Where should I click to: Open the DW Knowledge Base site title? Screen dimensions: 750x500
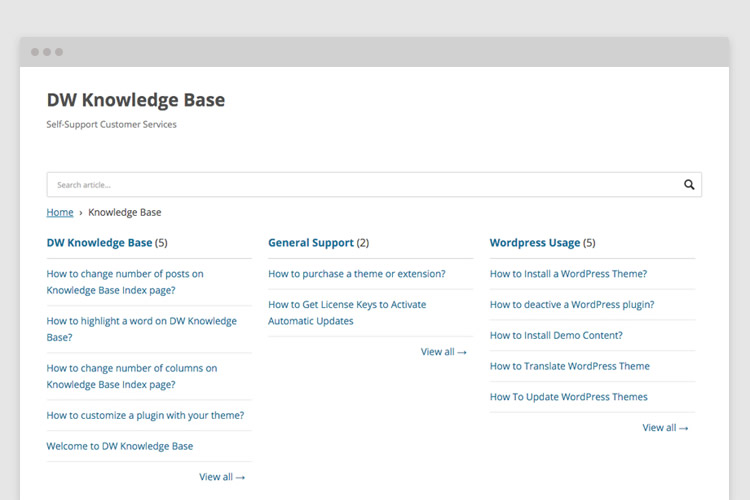click(x=136, y=100)
